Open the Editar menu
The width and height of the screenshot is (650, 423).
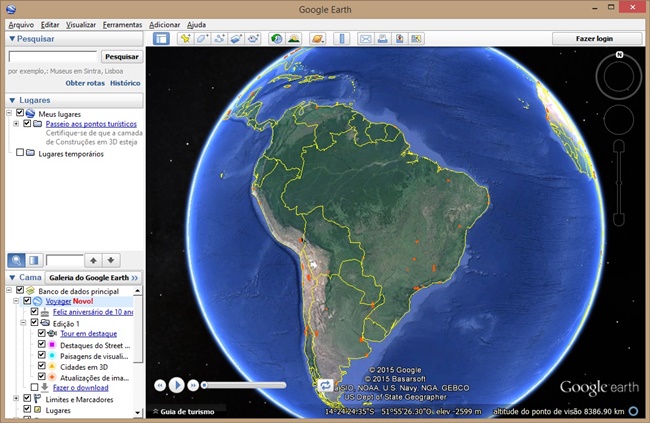click(50, 25)
